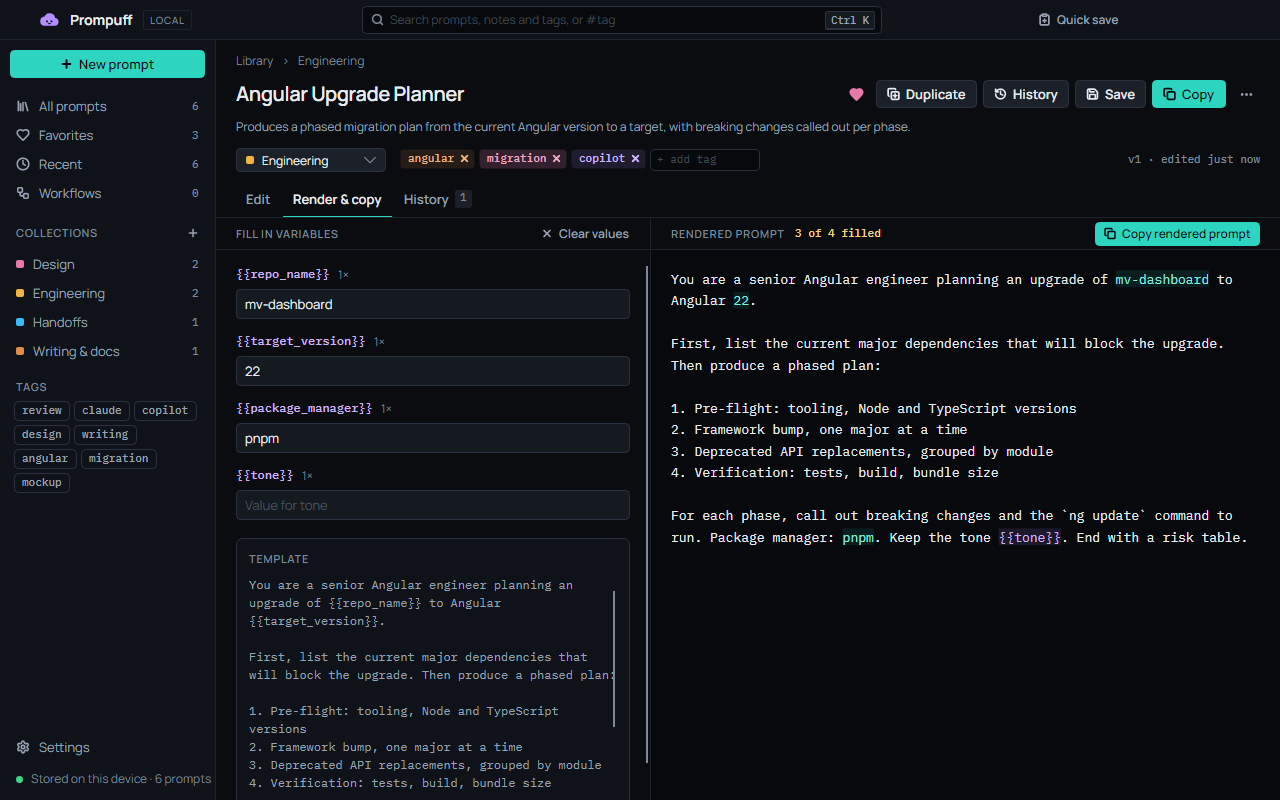Open Recent prompts

107,164
